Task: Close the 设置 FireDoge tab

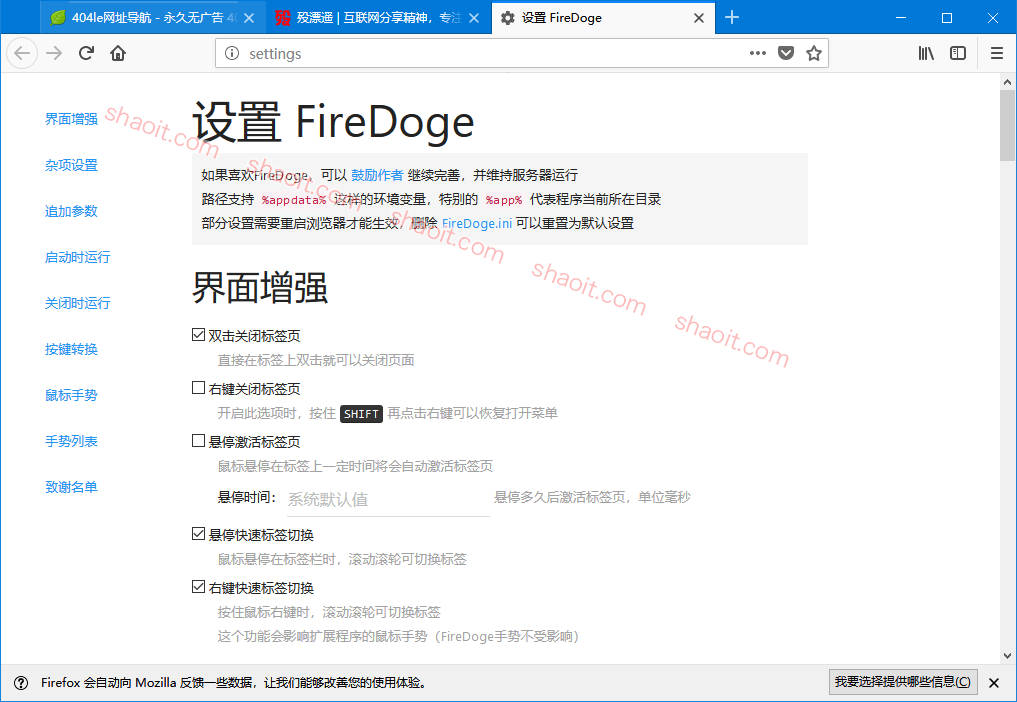Action: (699, 18)
